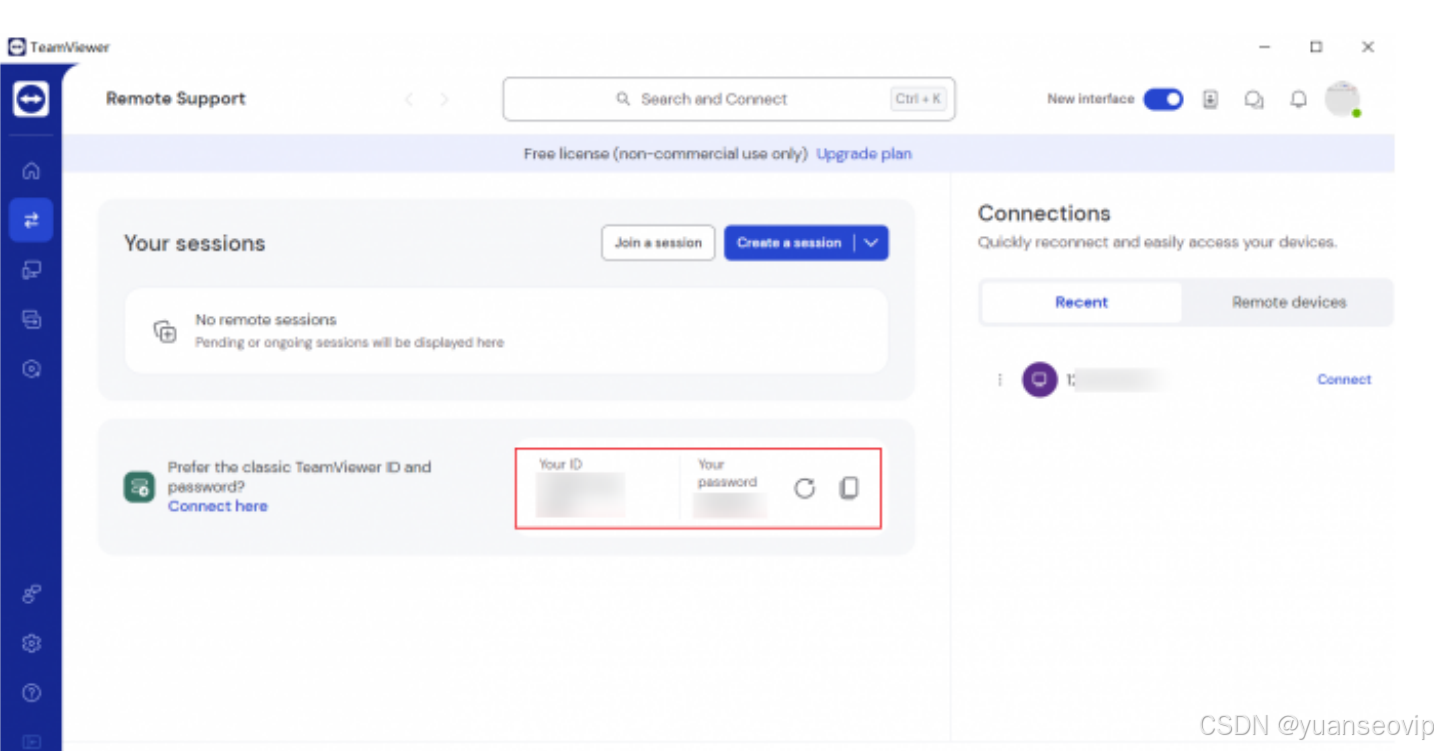Click the blurred Your password value
The width and height of the screenshot is (1438, 751).
(730, 505)
